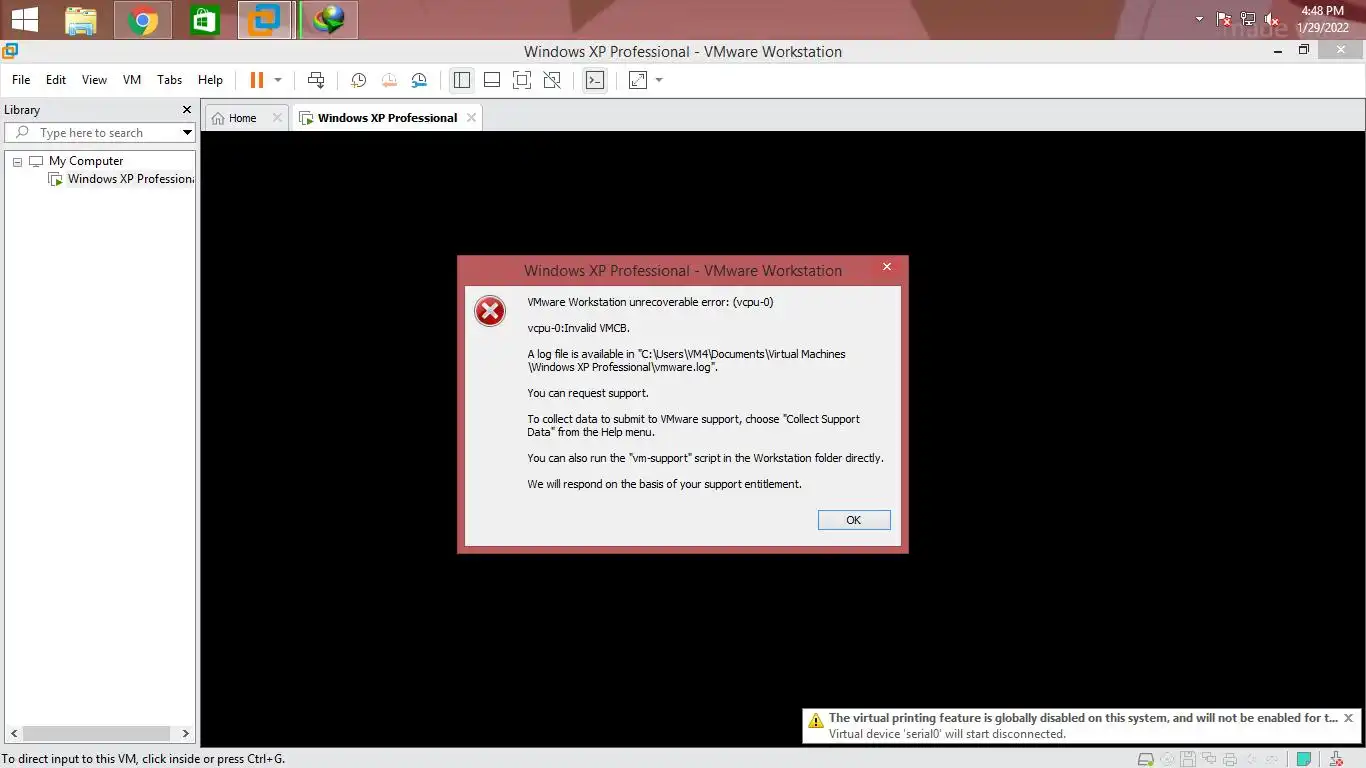This screenshot has width=1366, height=768.
Task: Open File Explorer from the taskbar
Action: pos(81,20)
